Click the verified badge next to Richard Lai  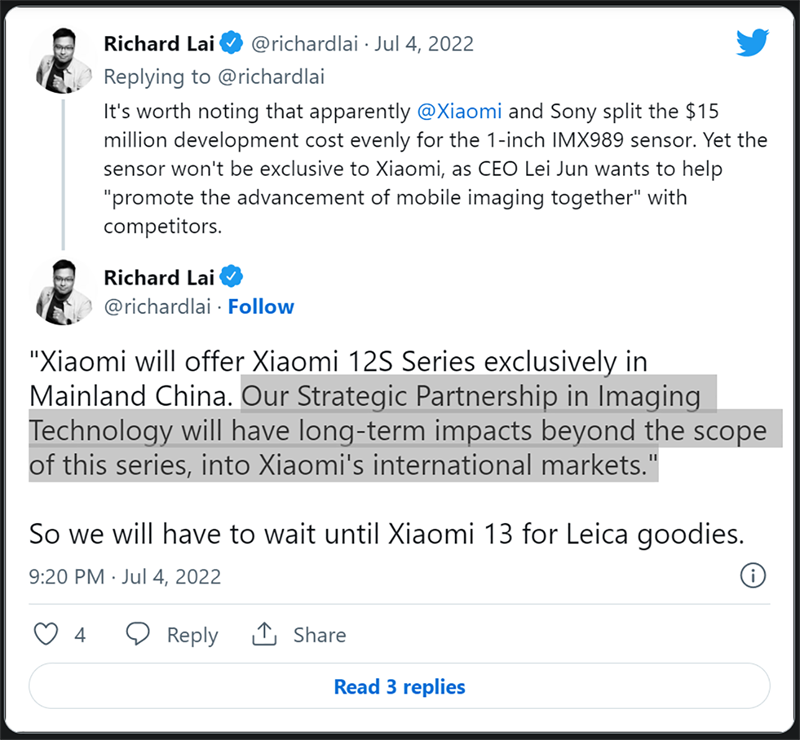coord(231,43)
